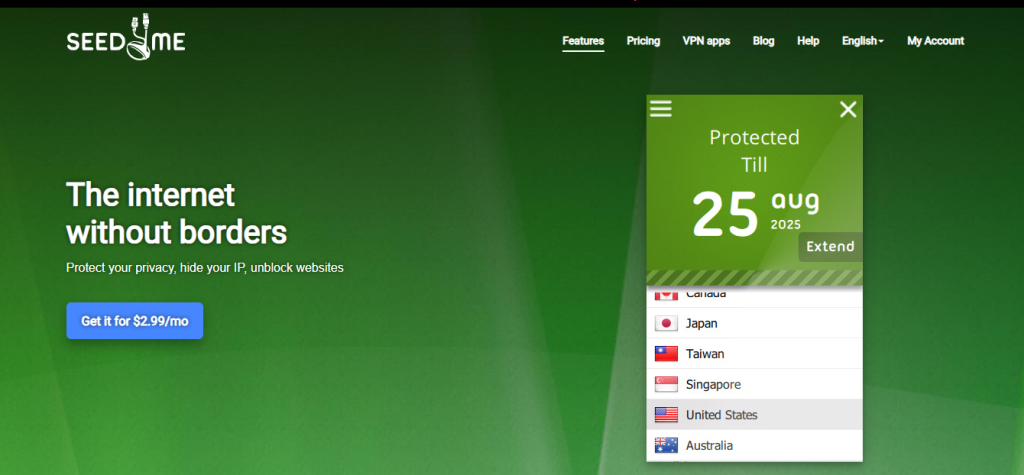This screenshot has height=475, width=1024.
Task: Select the Australia flag icon
Action: point(666,446)
